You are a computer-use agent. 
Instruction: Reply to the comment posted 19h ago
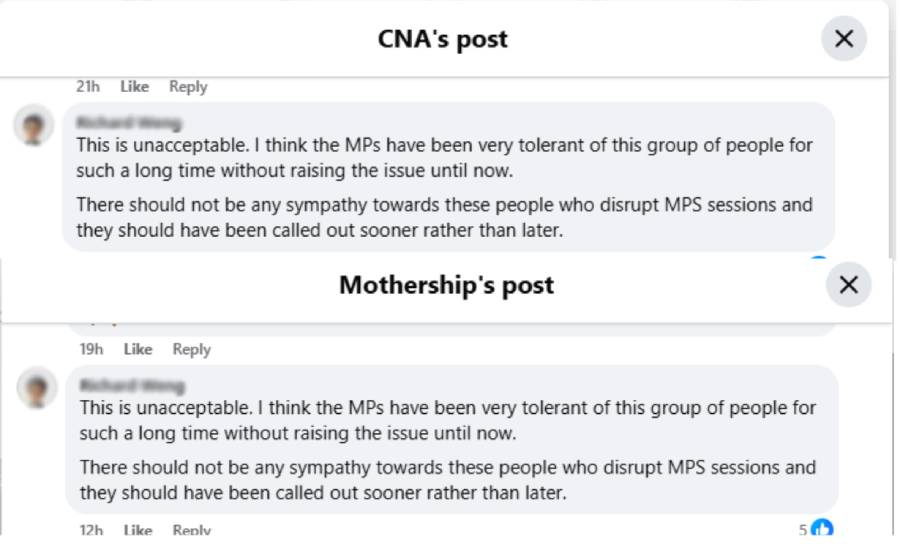[192, 349]
